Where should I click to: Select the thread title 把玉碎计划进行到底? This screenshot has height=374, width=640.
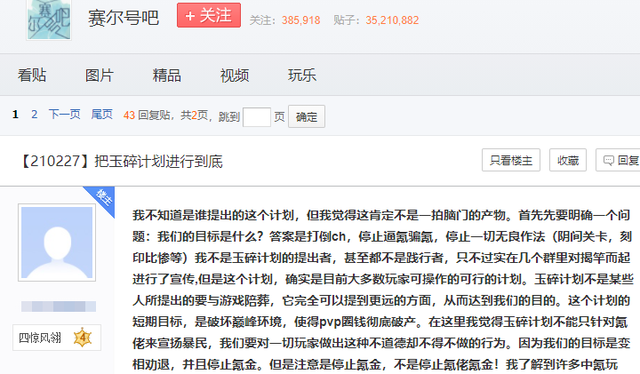(159, 161)
